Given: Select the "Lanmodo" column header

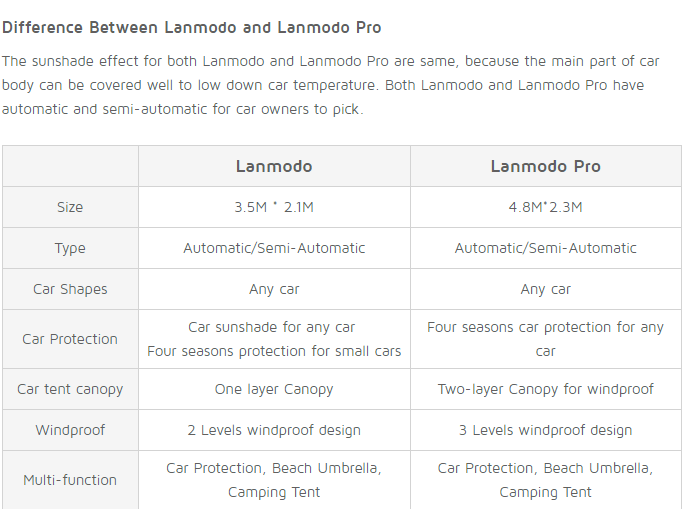Looking at the screenshot, I should coord(274,166).
